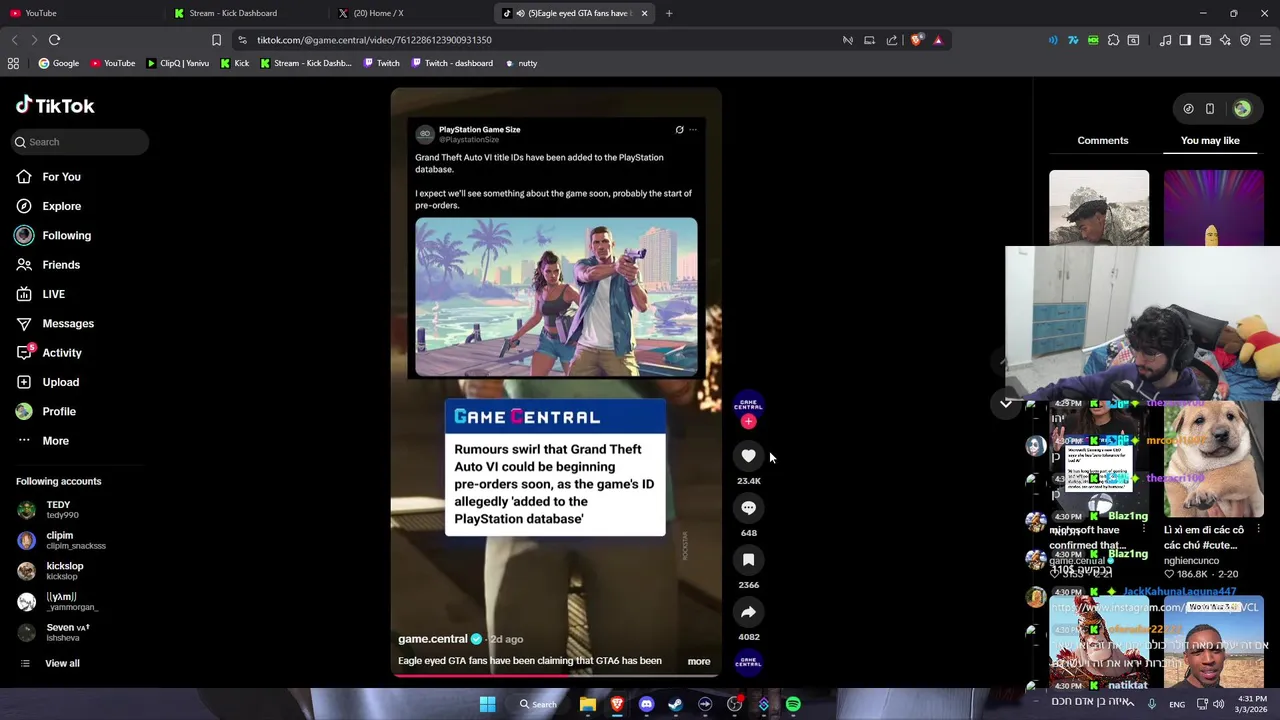Image resolution: width=1280 pixels, height=720 pixels.
Task: Switch to the Home / X tab
Action: [410, 13]
